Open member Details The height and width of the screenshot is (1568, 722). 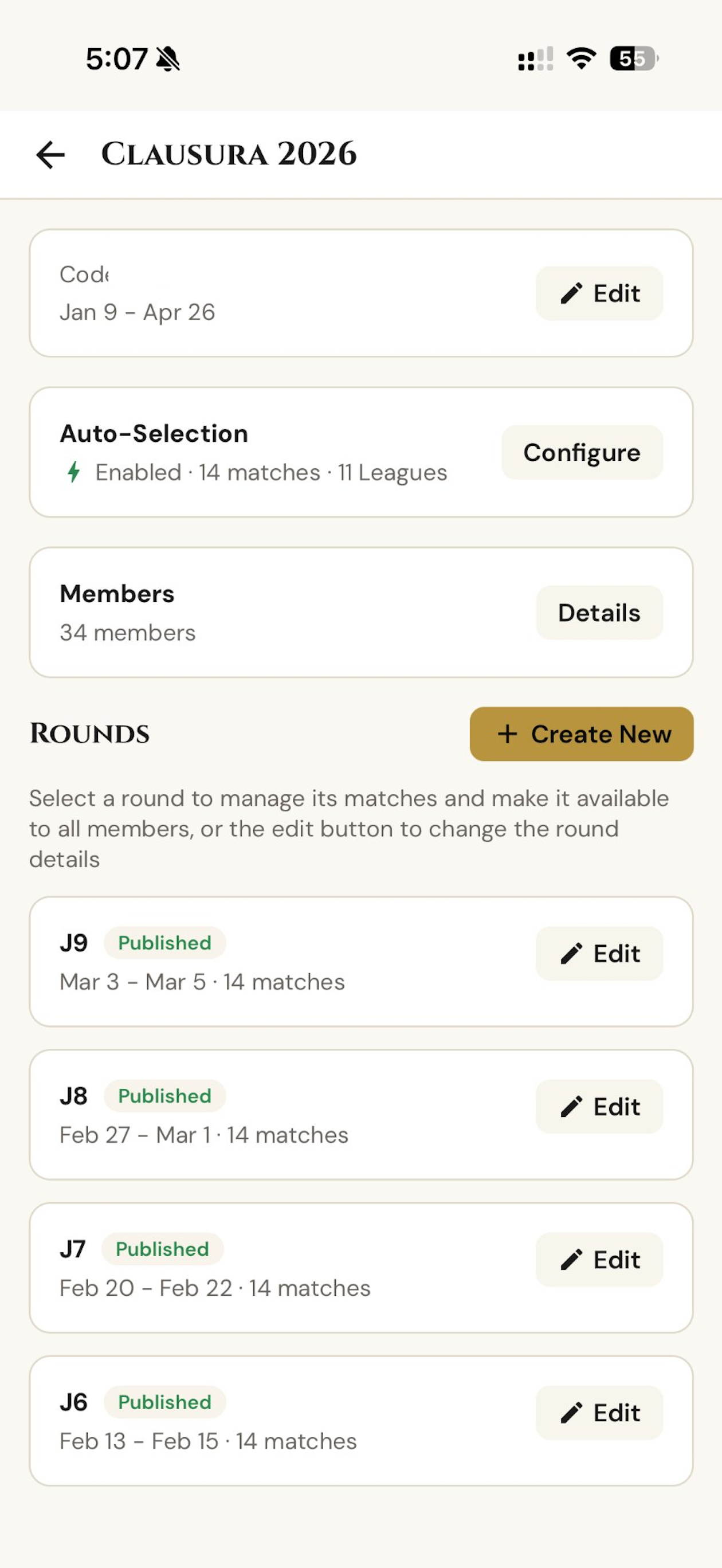click(599, 612)
